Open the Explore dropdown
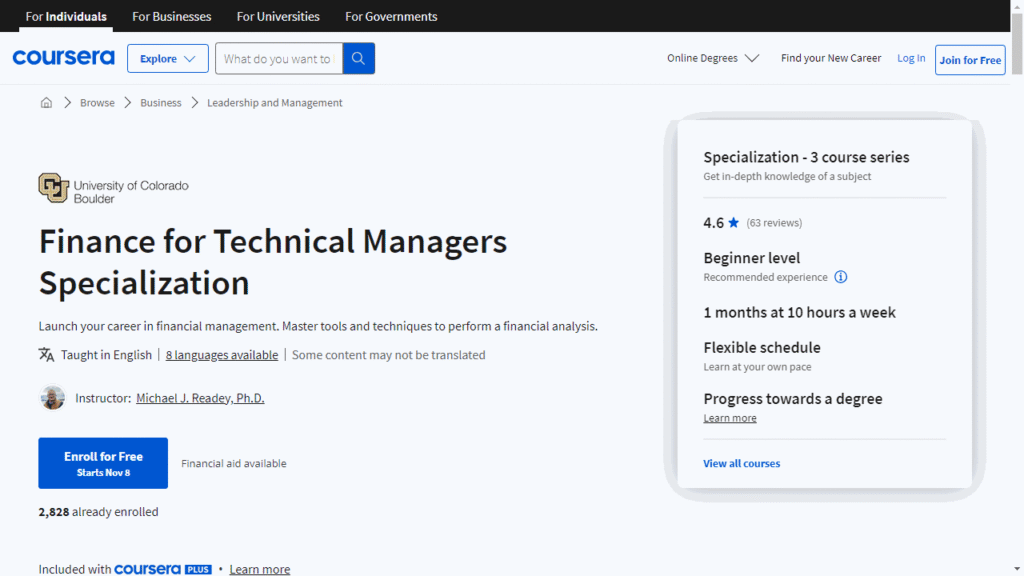The height and width of the screenshot is (576, 1024). click(x=168, y=58)
